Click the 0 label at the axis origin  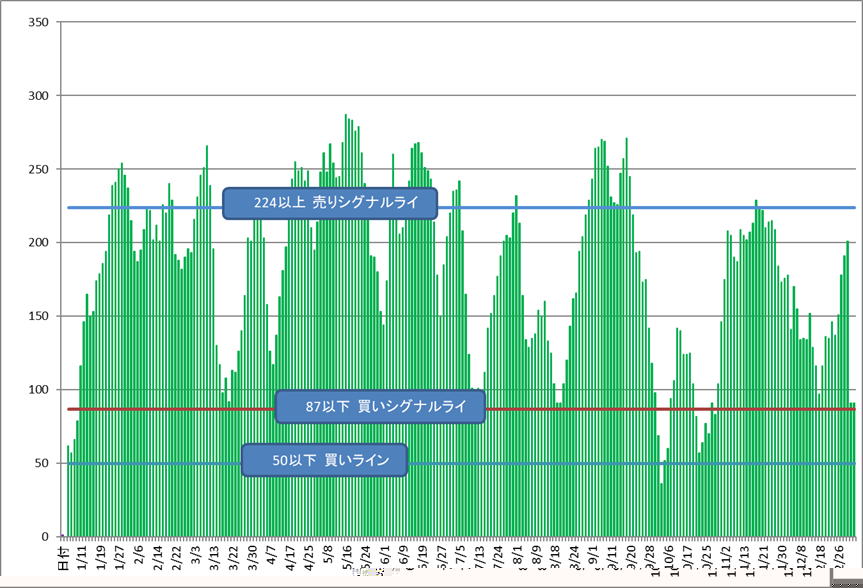coord(46,537)
